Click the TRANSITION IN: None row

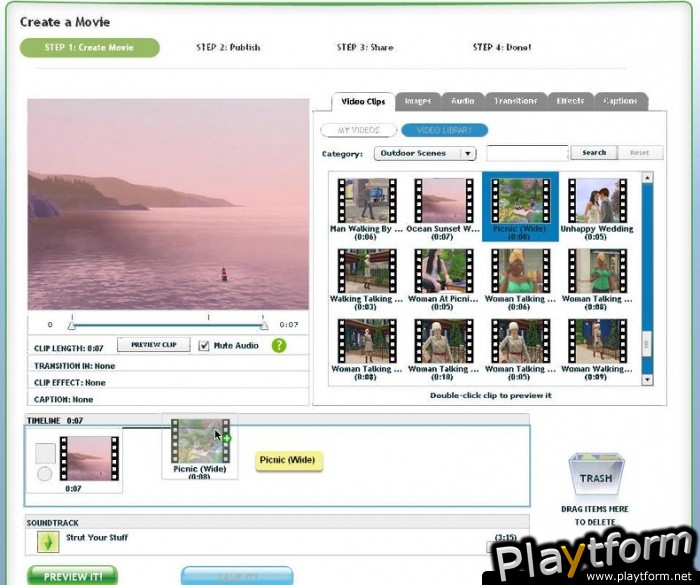pos(168,365)
